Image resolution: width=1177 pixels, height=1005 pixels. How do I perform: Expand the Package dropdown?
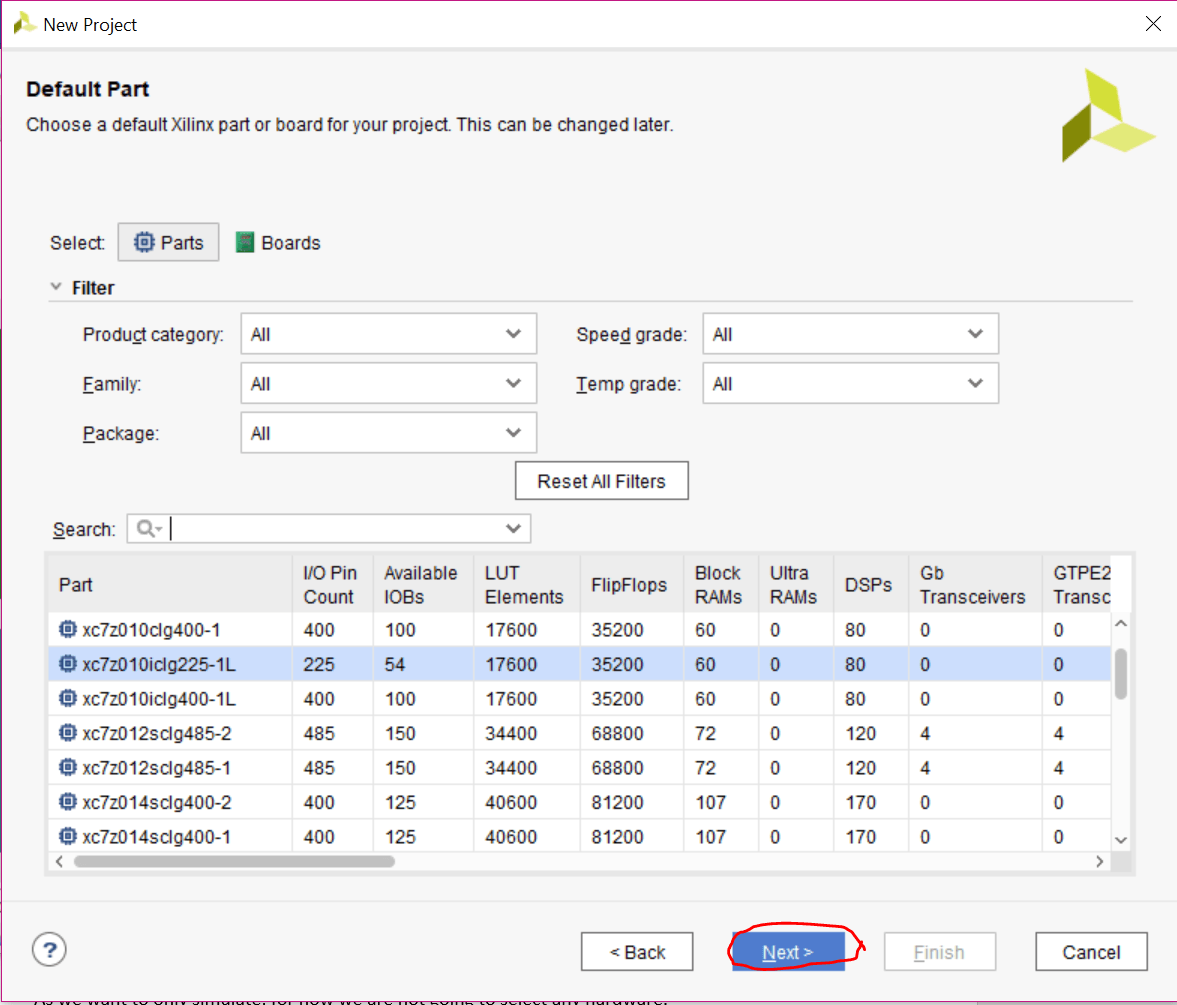pos(388,433)
